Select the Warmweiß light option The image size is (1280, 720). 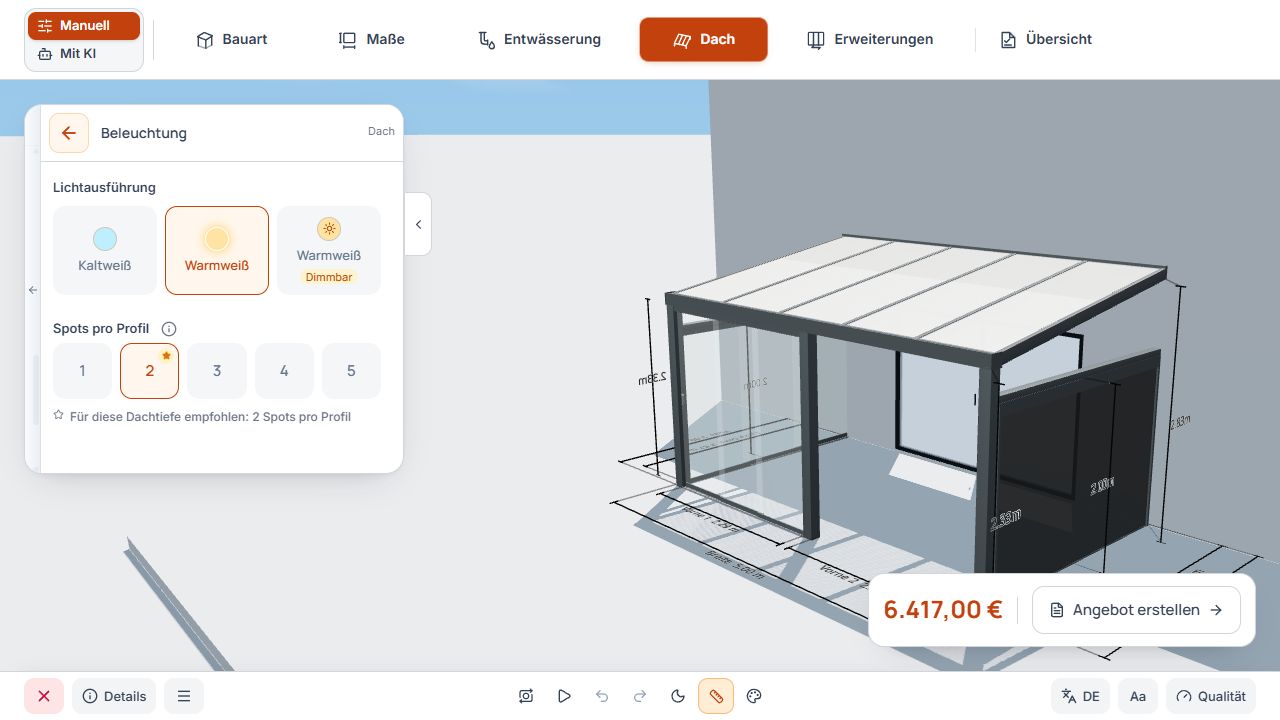[x=217, y=250]
